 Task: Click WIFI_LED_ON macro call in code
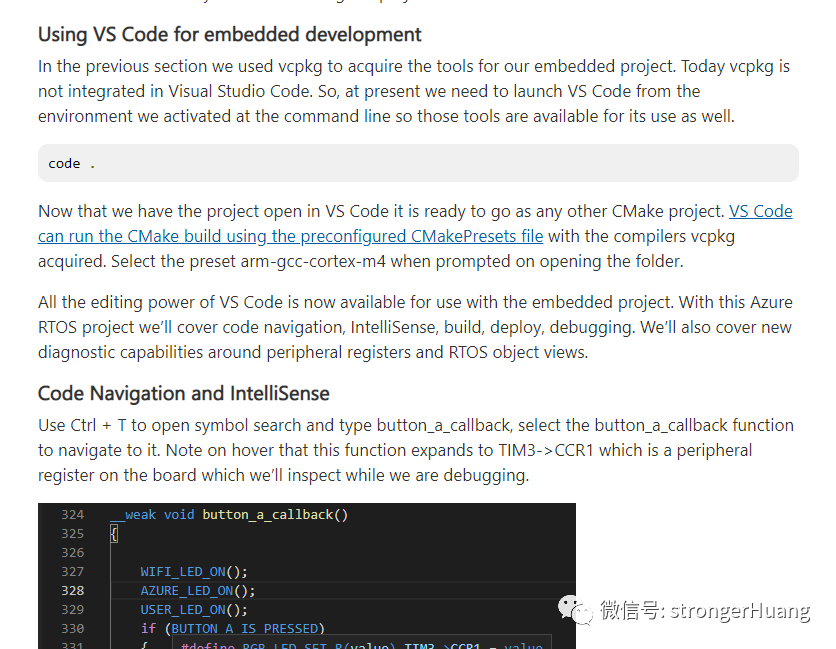183,572
